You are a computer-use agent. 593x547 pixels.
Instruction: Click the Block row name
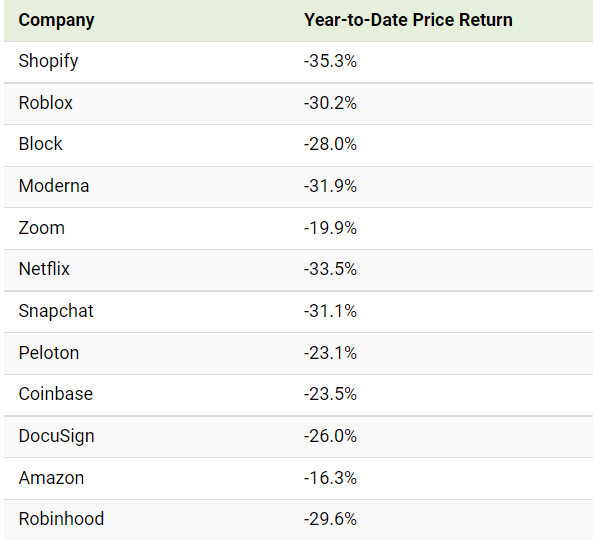coord(40,144)
